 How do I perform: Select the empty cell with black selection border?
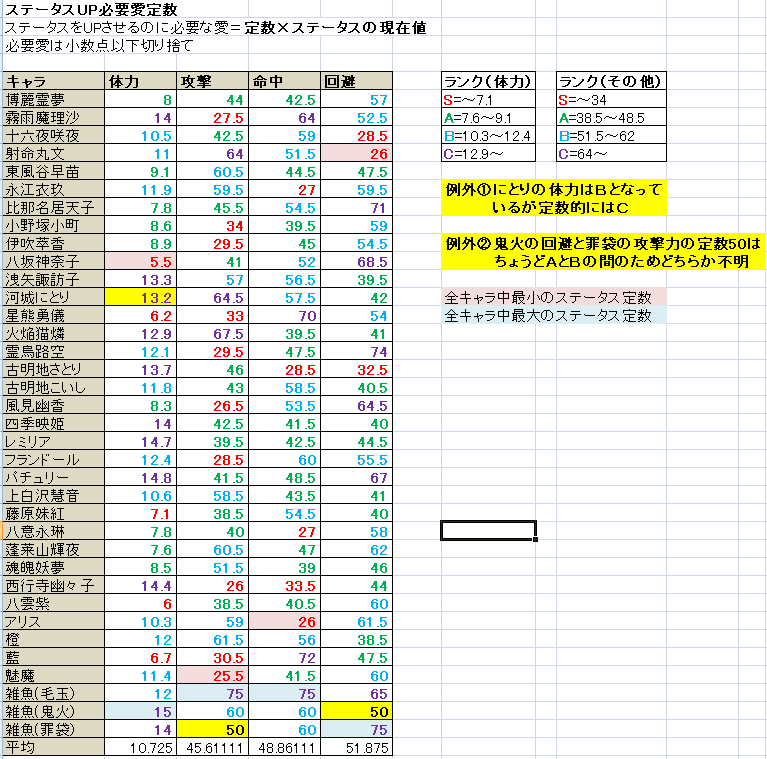[x=488, y=530]
